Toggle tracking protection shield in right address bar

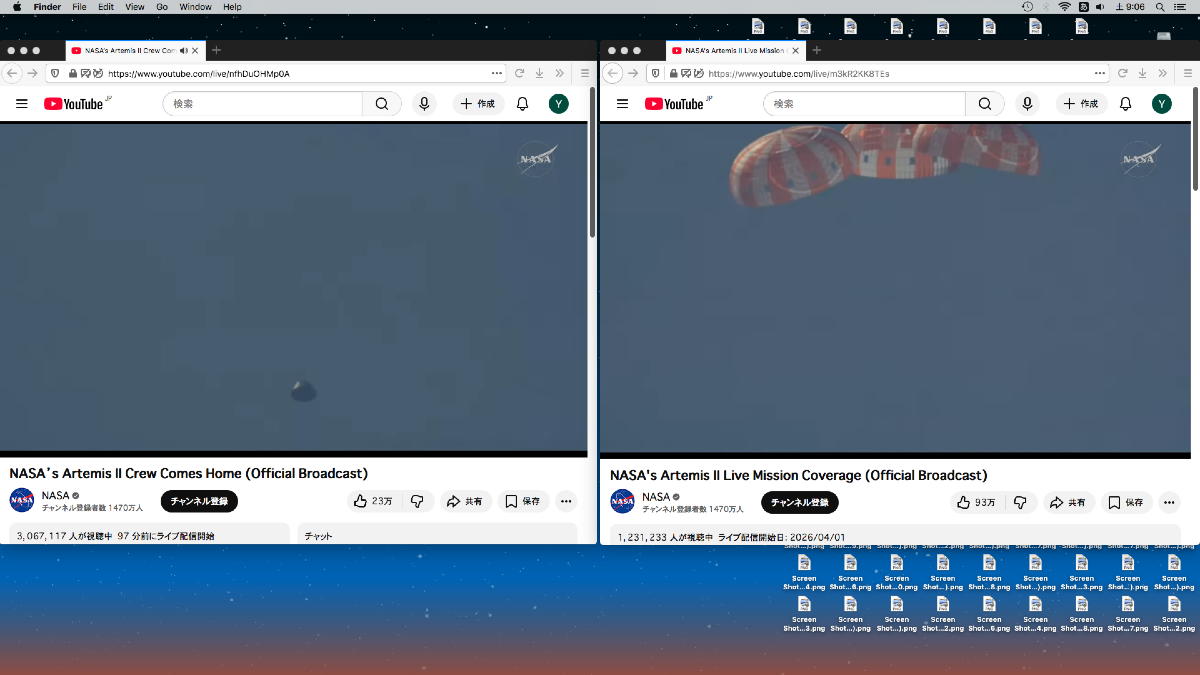point(655,73)
